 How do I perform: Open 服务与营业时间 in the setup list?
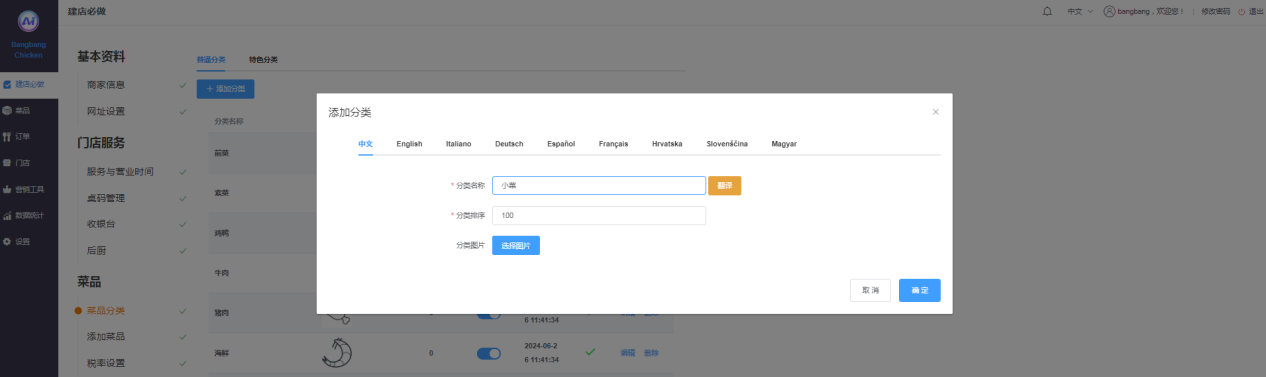pyautogui.click(x=120, y=172)
